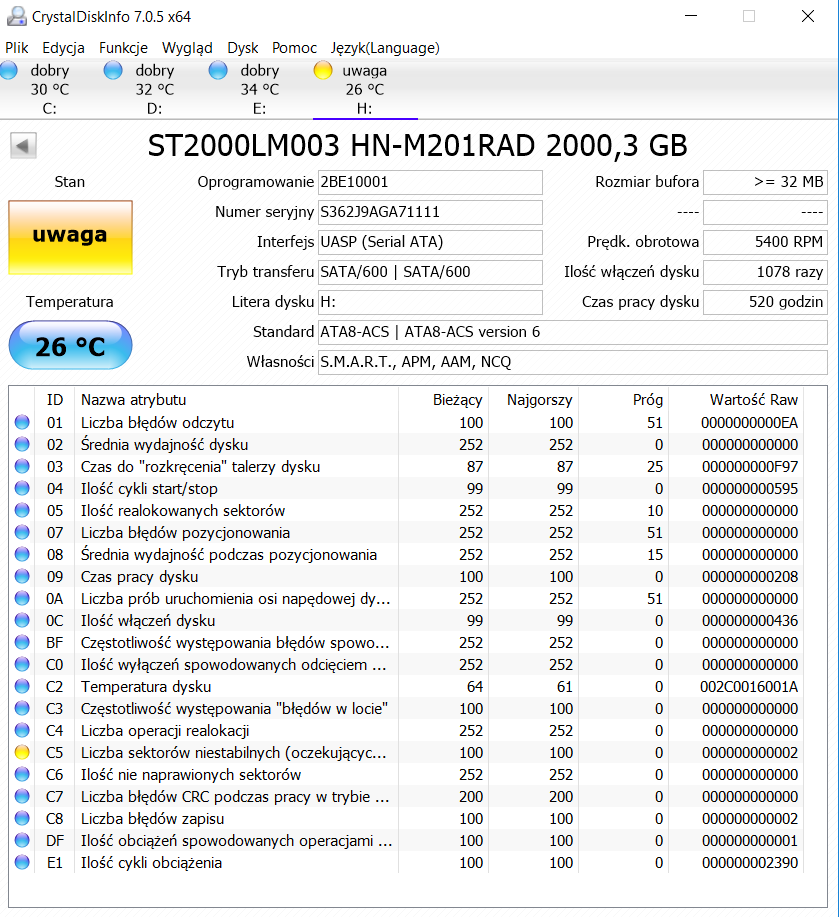Click the status dot on row C2
839x917 pixels.
(x=22, y=687)
